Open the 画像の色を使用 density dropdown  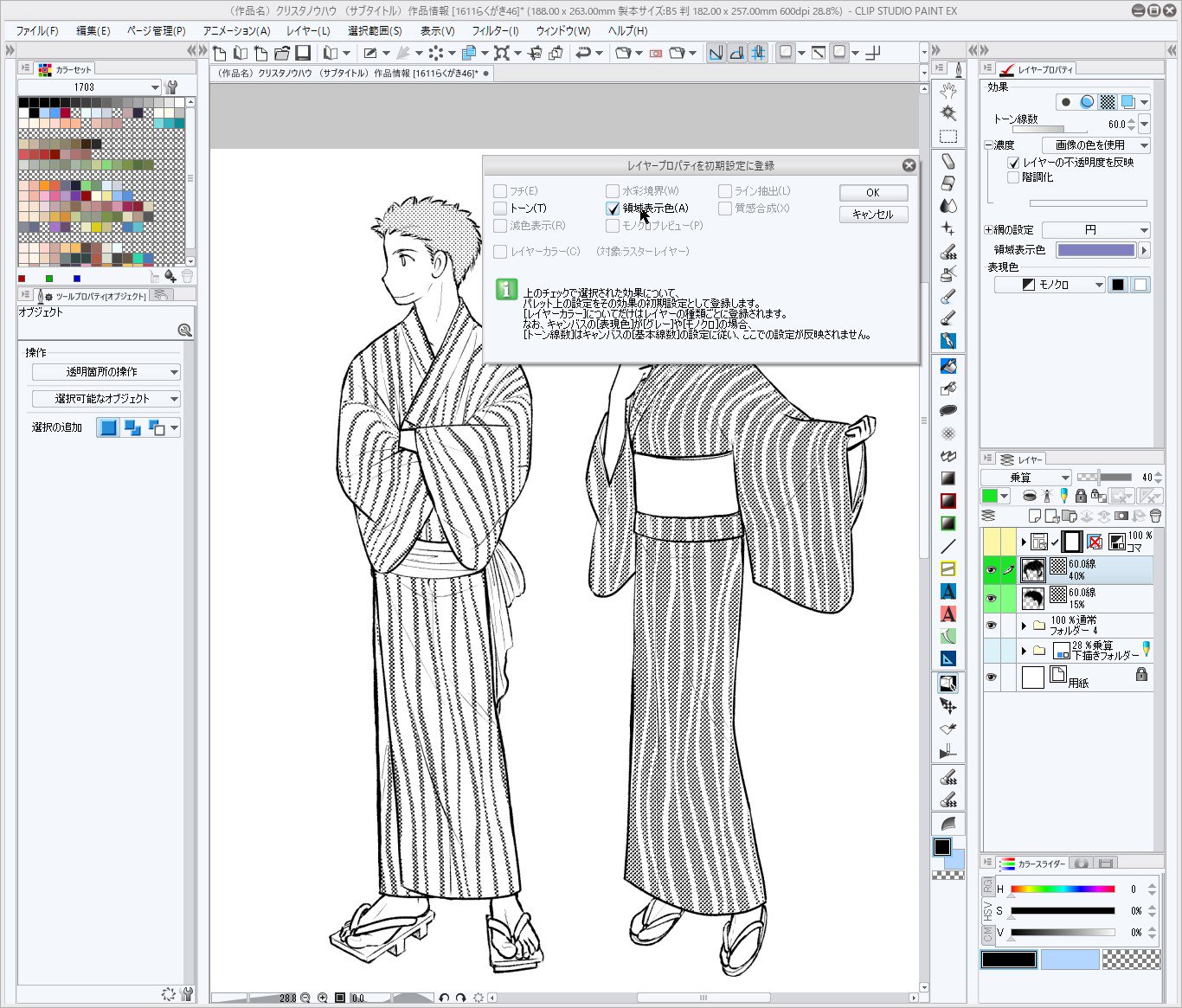coord(1095,145)
